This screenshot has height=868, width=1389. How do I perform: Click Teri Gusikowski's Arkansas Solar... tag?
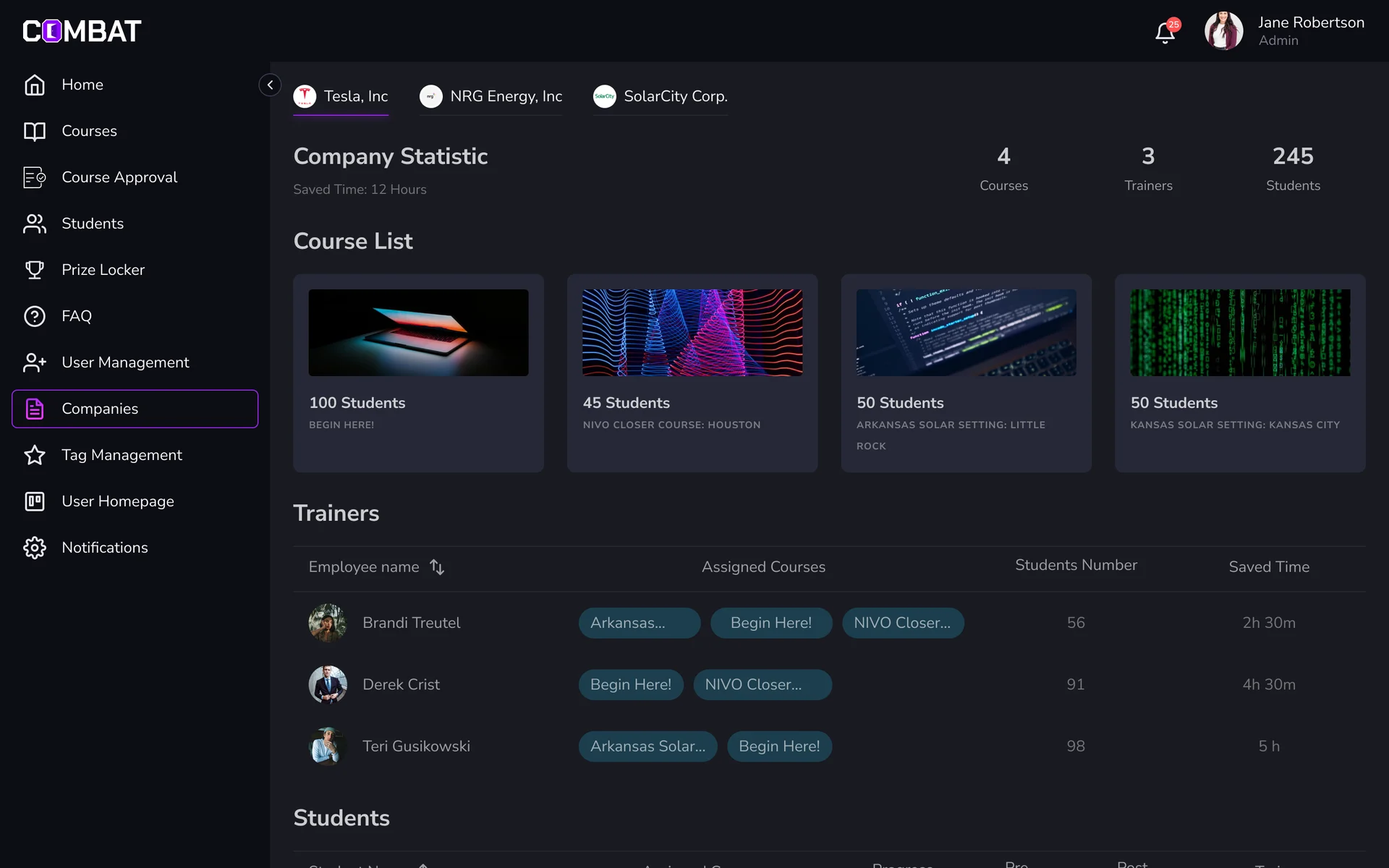coord(648,746)
